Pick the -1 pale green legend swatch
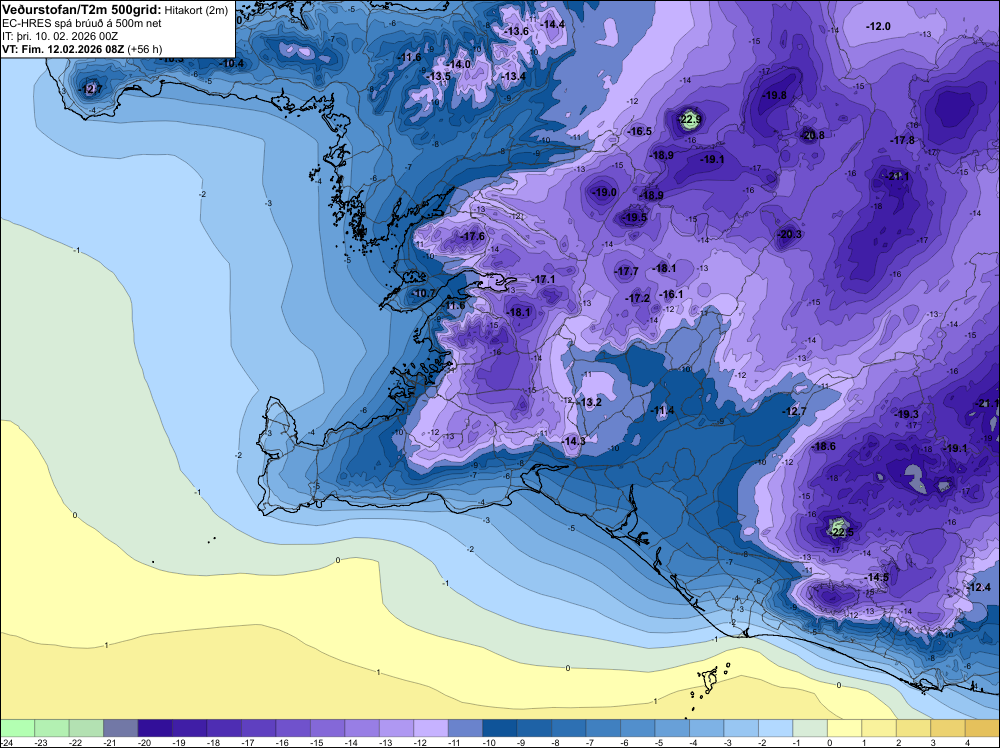This screenshot has width=1000, height=748. [x=810, y=728]
